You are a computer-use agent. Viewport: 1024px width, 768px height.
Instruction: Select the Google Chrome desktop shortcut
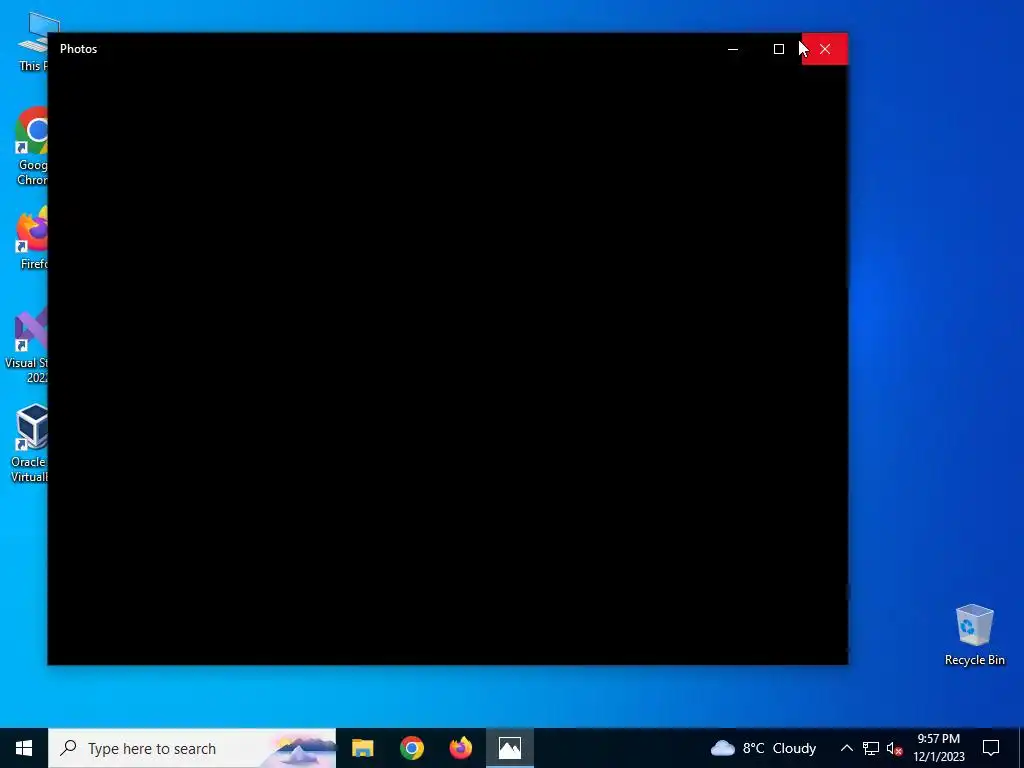click(31, 146)
